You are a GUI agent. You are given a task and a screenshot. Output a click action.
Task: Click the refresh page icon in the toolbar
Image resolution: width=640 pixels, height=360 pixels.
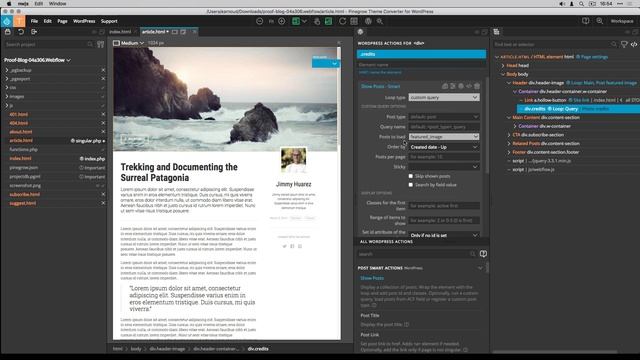click(x=342, y=21)
